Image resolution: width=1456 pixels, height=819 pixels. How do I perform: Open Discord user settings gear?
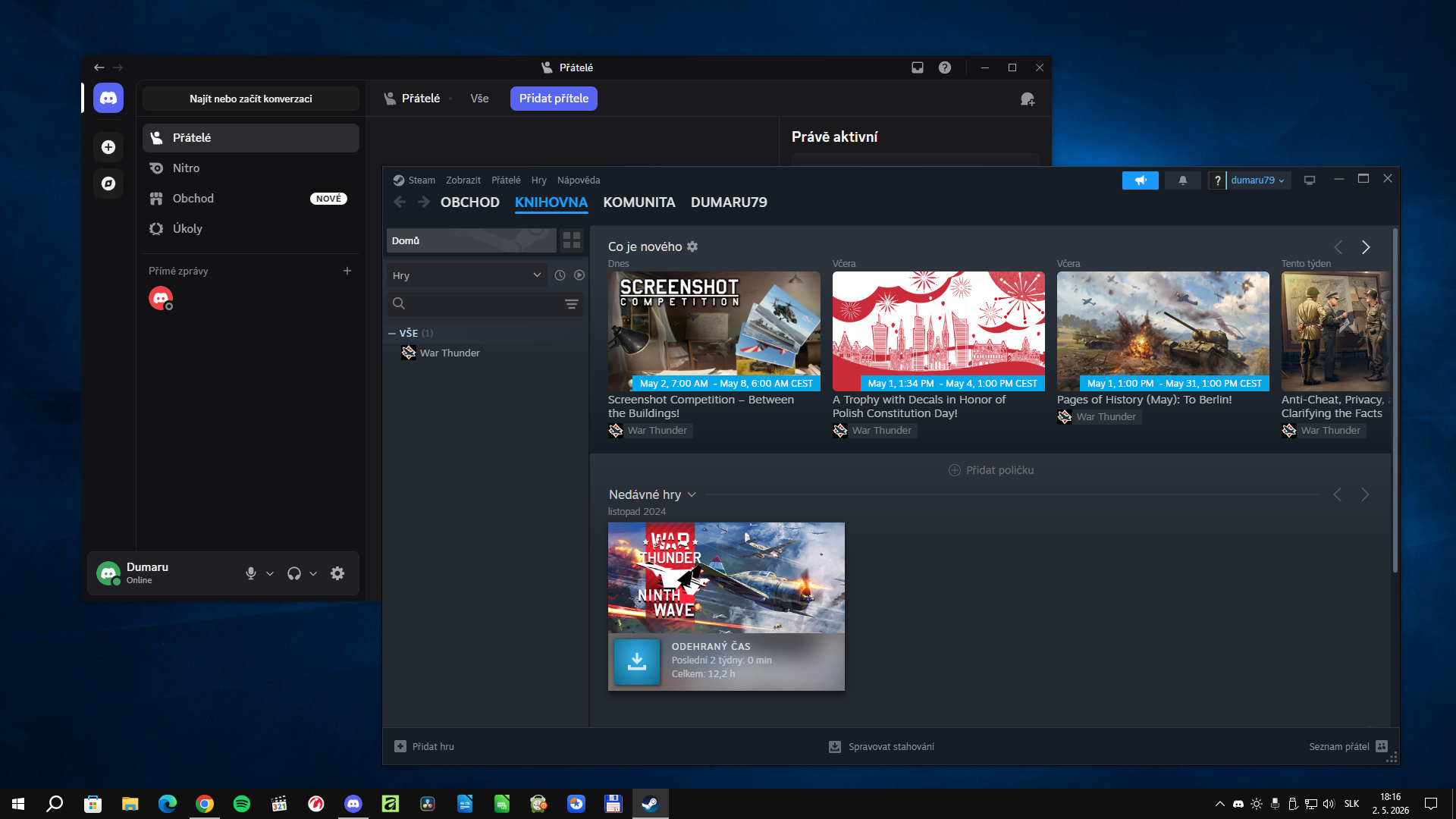coord(337,573)
